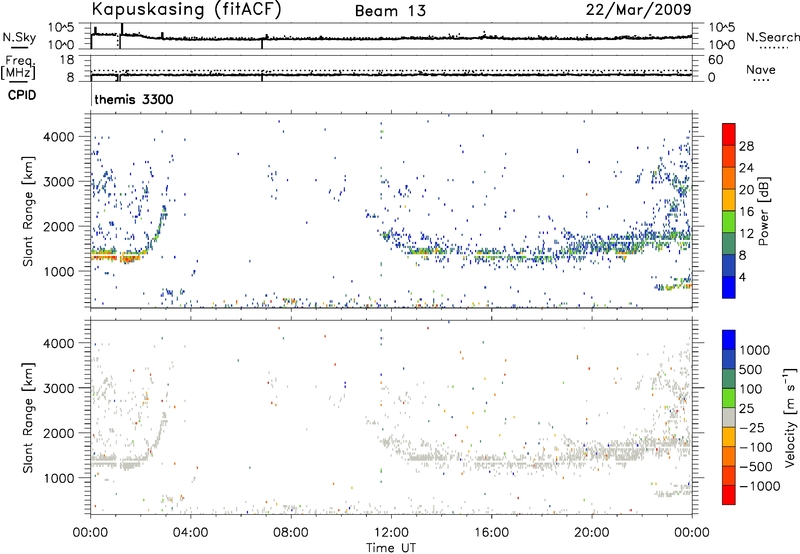800x554 pixels.
Task: Click the solid line sample under N.Sky
Action: pyautogui.click(x=19, y=47)
